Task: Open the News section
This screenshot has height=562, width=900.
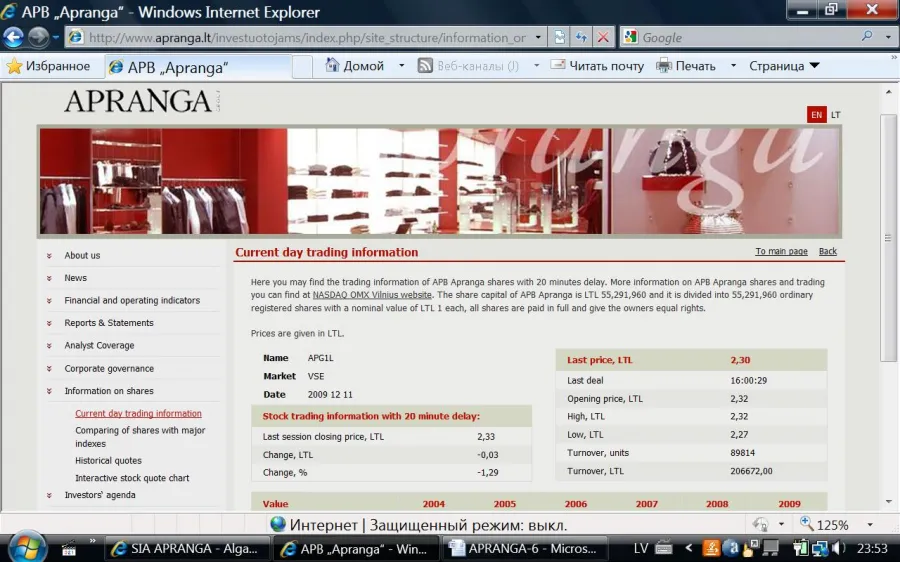Action: tap(76, 278)
